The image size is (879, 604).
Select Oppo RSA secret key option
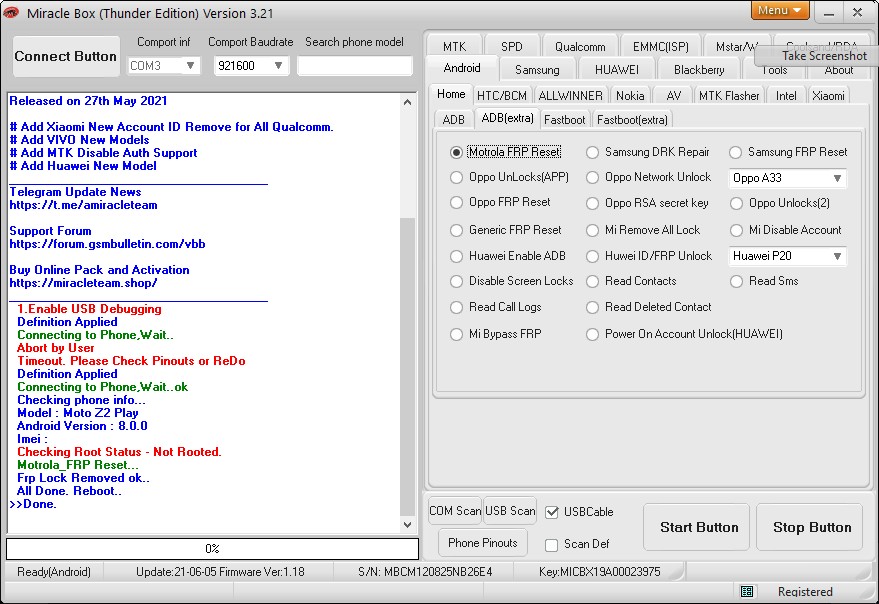tap(593, 203)
